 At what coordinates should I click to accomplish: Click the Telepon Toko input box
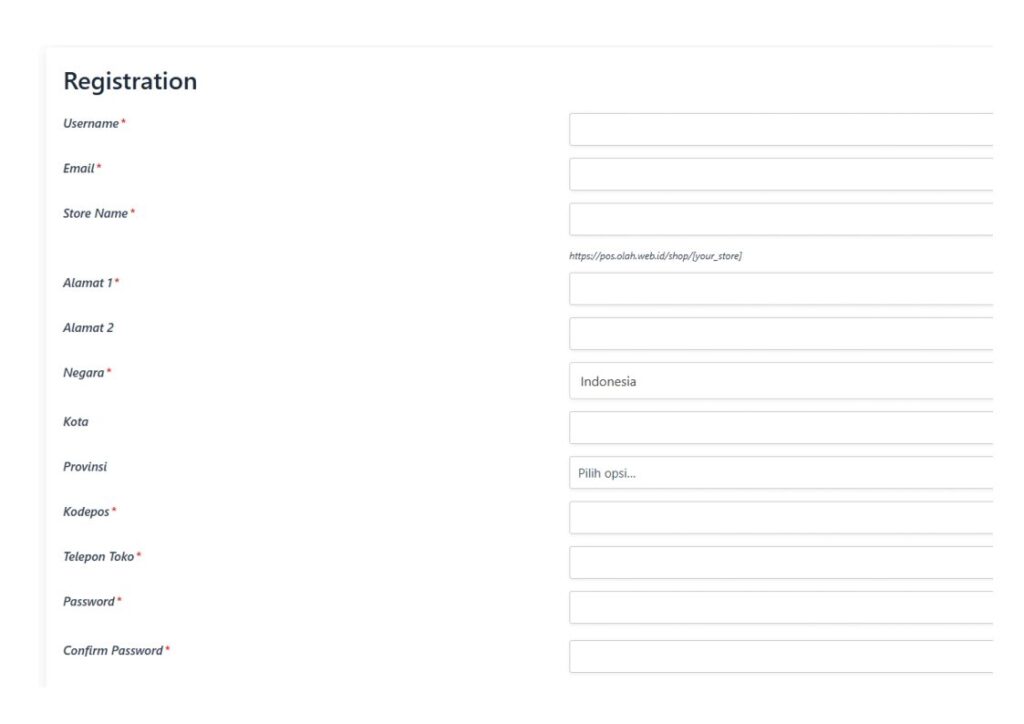coord(780,562)
